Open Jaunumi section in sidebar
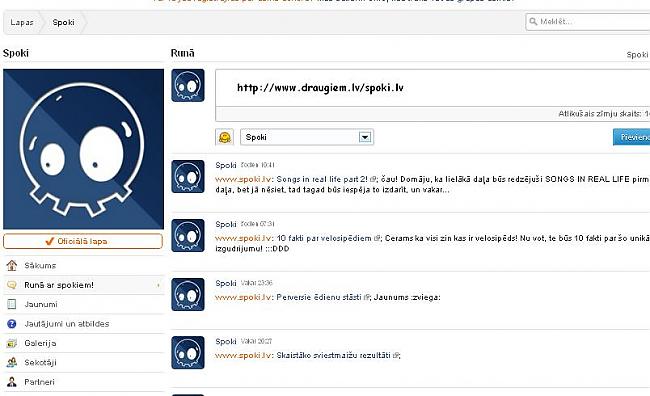The height and width of the screenshot is (396, 650). [83, 304]
